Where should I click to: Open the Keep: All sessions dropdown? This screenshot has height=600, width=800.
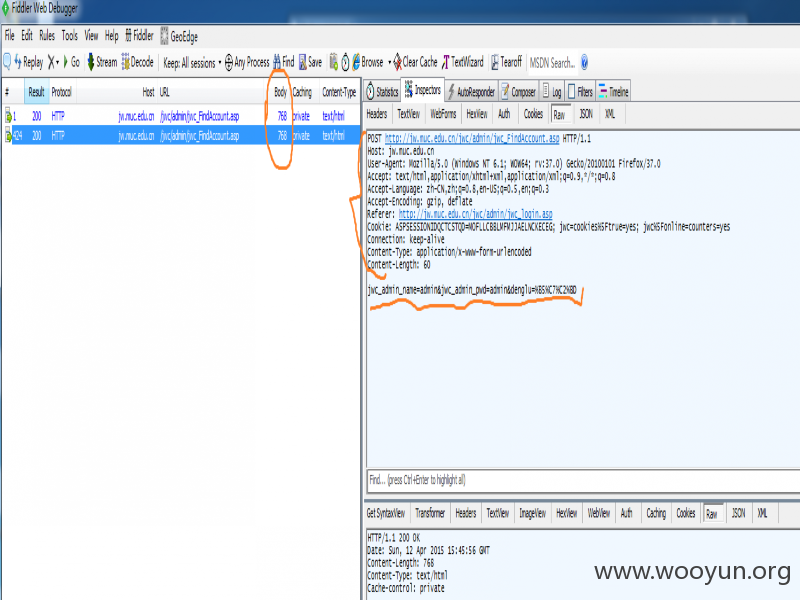pyautogui.click(x=192, y=63)
